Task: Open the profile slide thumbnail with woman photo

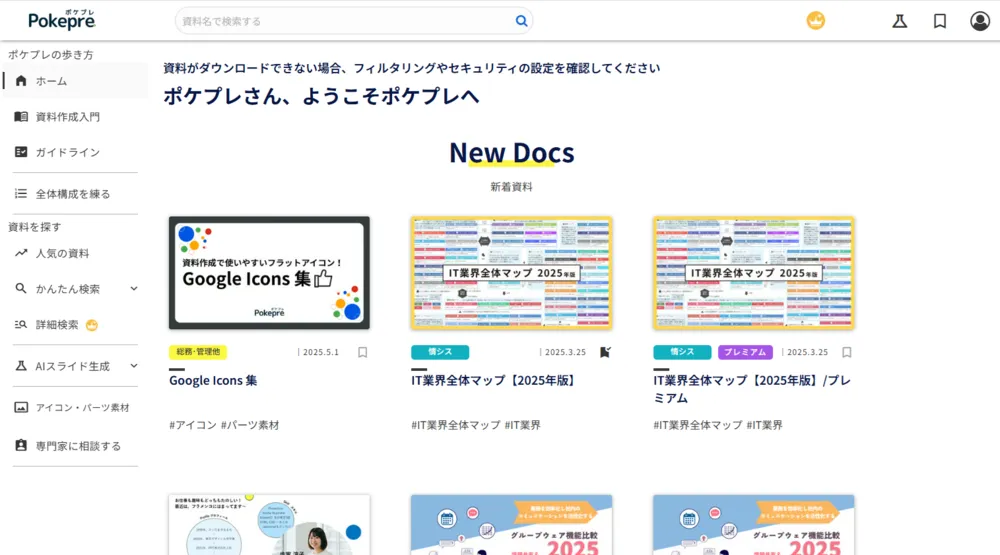Action: click(269, 524)
